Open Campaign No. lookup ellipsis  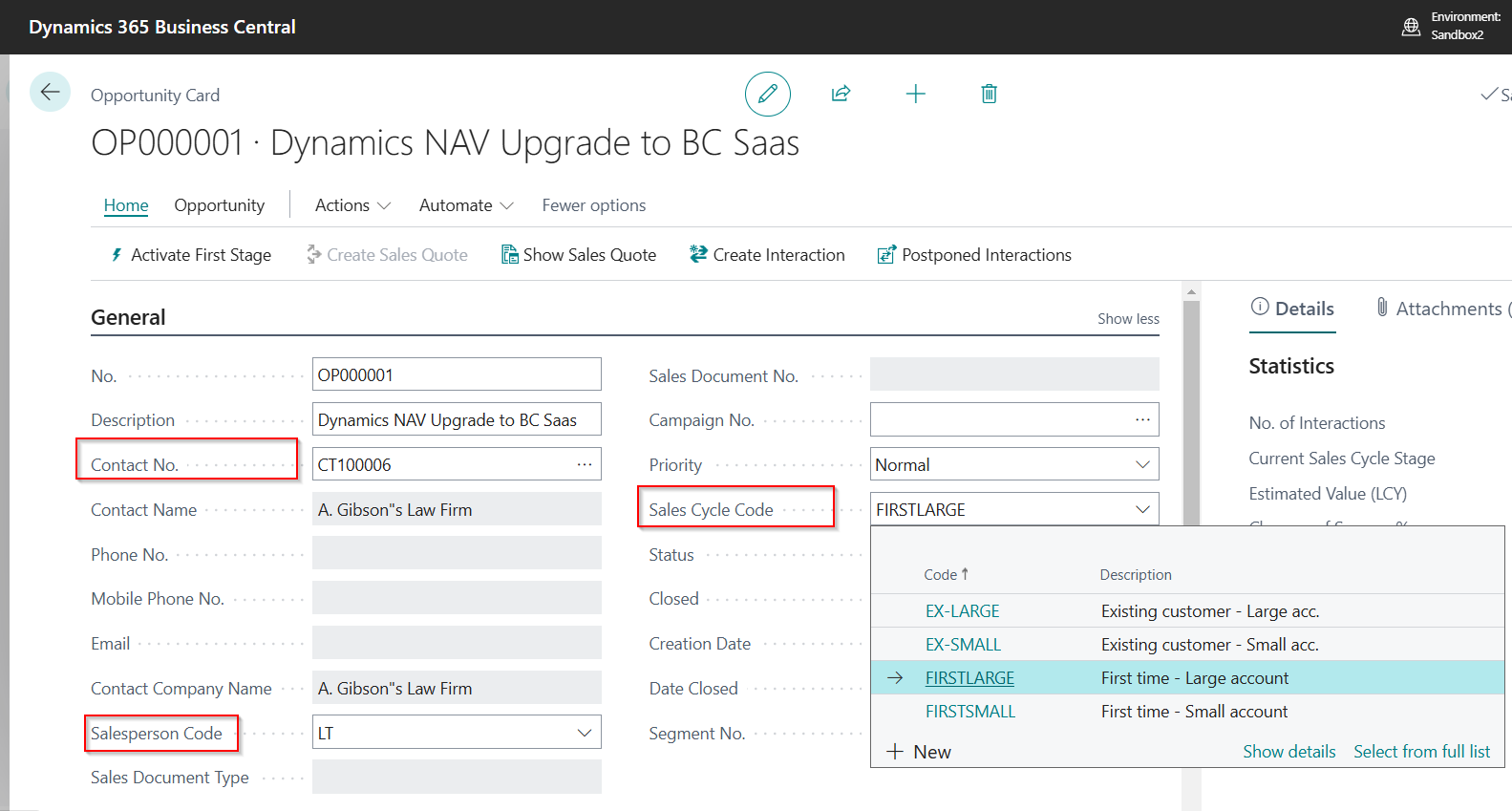click(1142, 419)
